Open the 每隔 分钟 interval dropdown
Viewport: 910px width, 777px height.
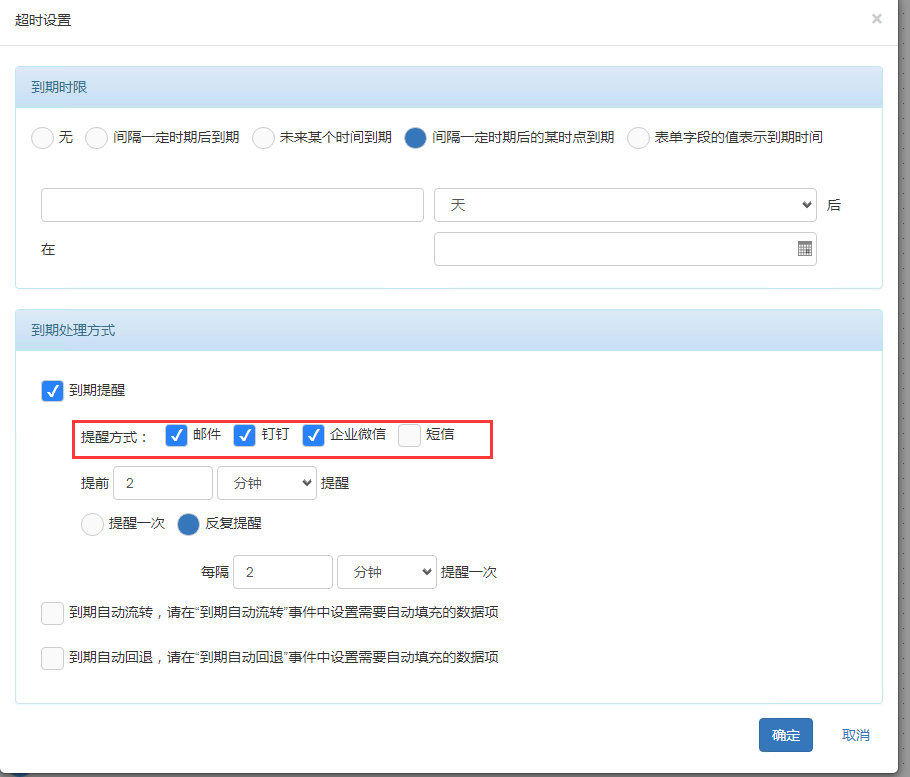(x=386, y=572)
